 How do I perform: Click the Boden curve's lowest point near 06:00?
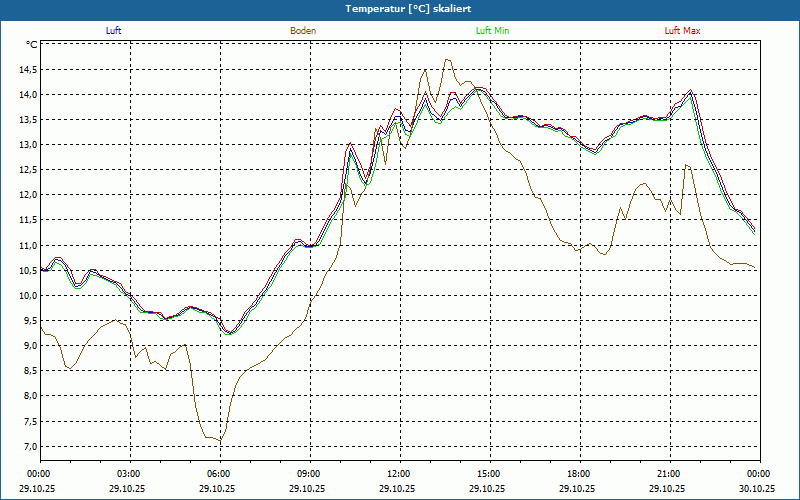click(x=221, y=441)
